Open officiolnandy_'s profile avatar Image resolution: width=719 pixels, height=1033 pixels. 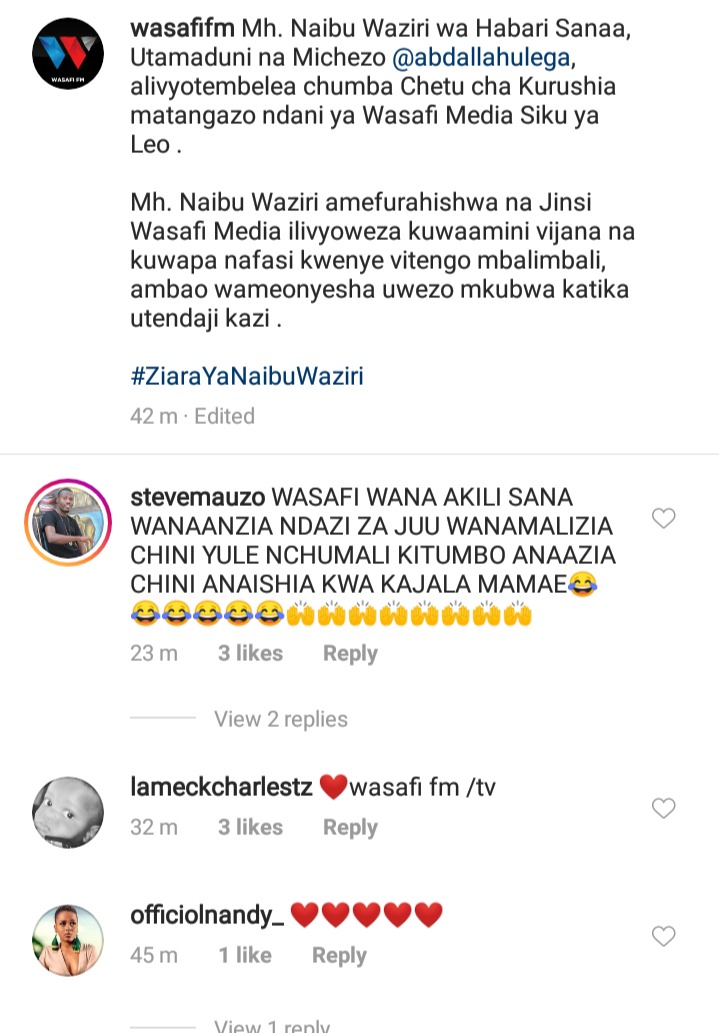point(68,940)
